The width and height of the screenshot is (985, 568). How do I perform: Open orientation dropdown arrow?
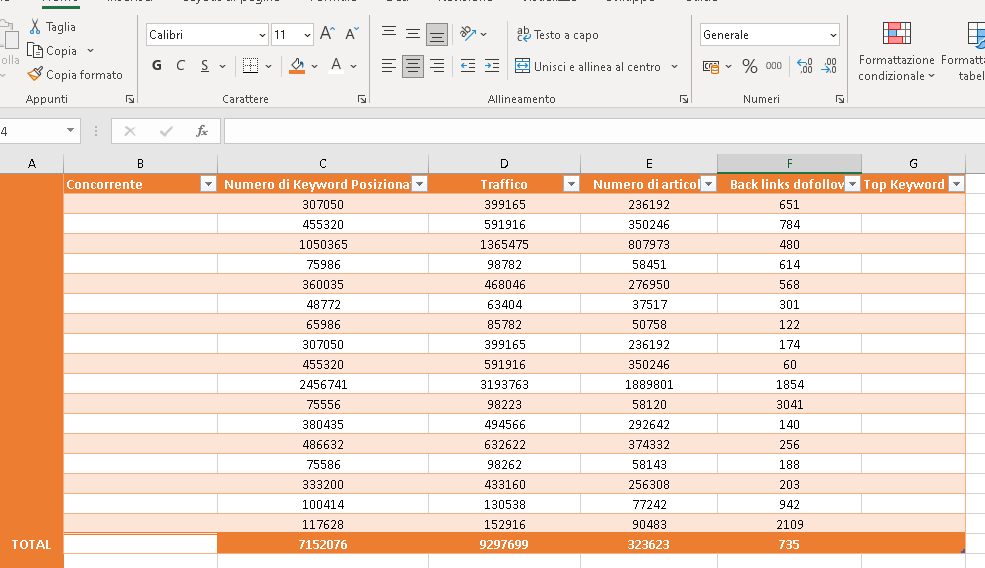484,34
